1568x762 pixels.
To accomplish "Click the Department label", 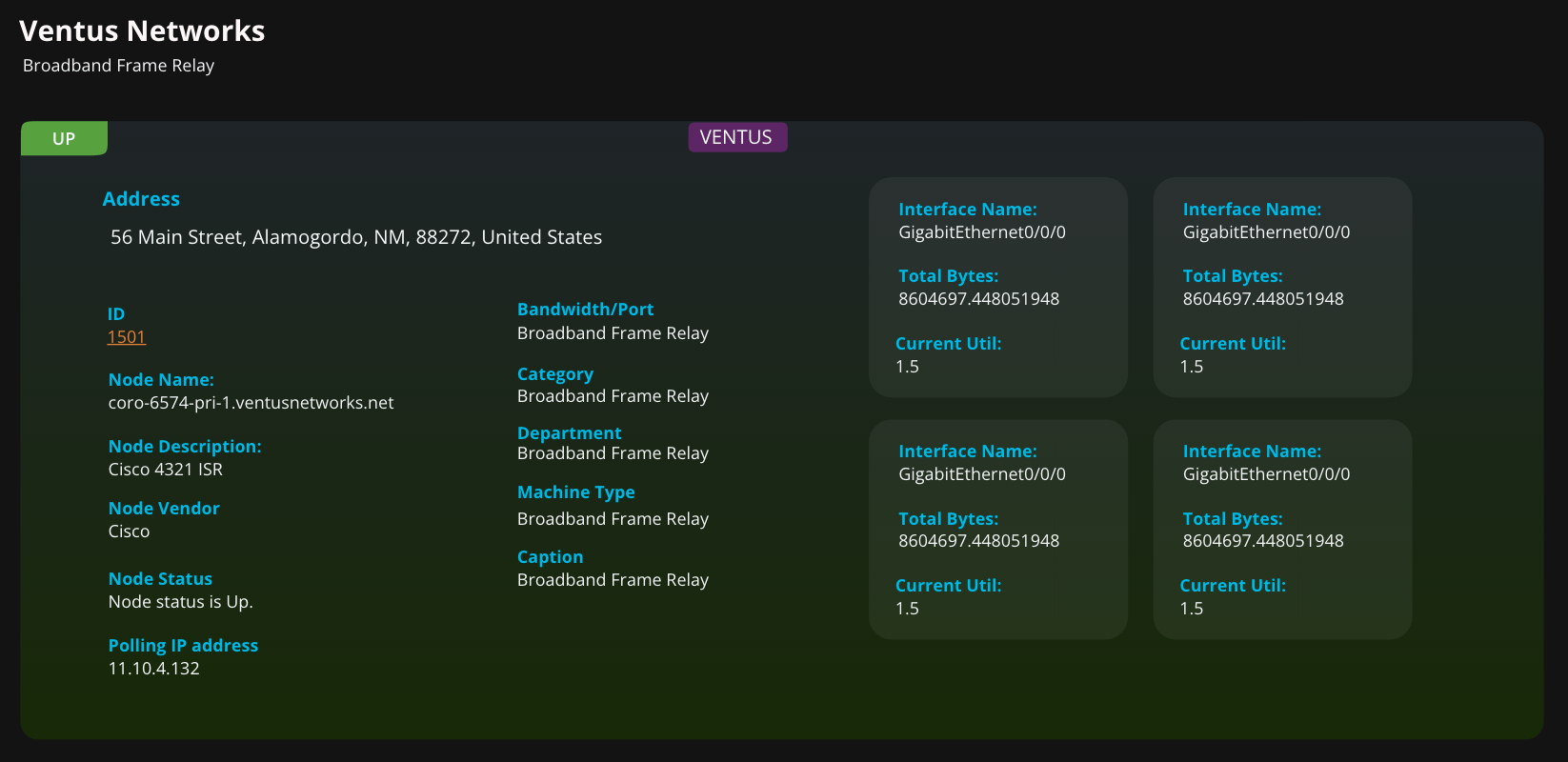I will pos(569,433).
